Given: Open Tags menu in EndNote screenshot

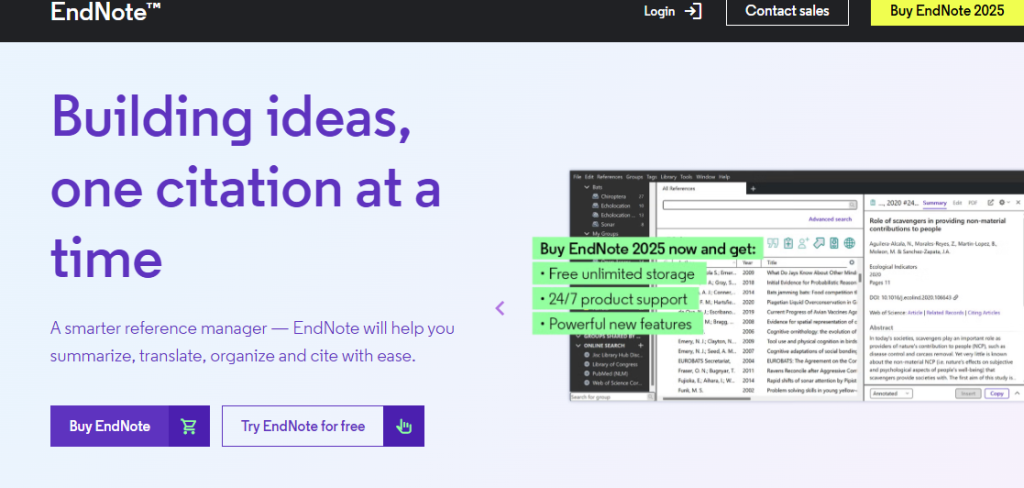Looking at the screenshot, I should pos(652,177).
